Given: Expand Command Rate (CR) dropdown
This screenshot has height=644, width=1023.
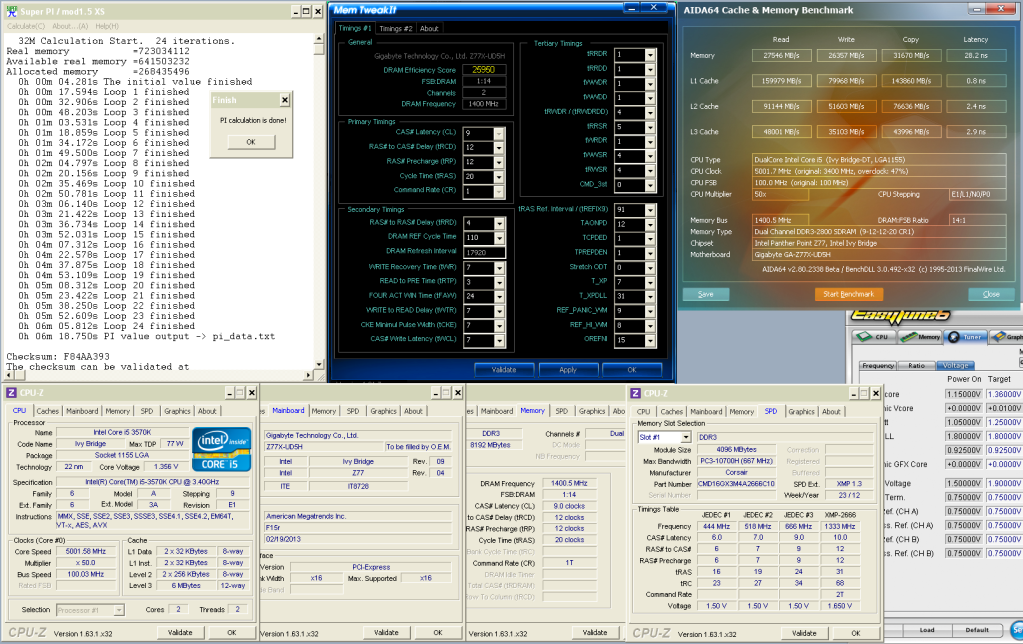Looking at the screenshot, I should point(498,192).
